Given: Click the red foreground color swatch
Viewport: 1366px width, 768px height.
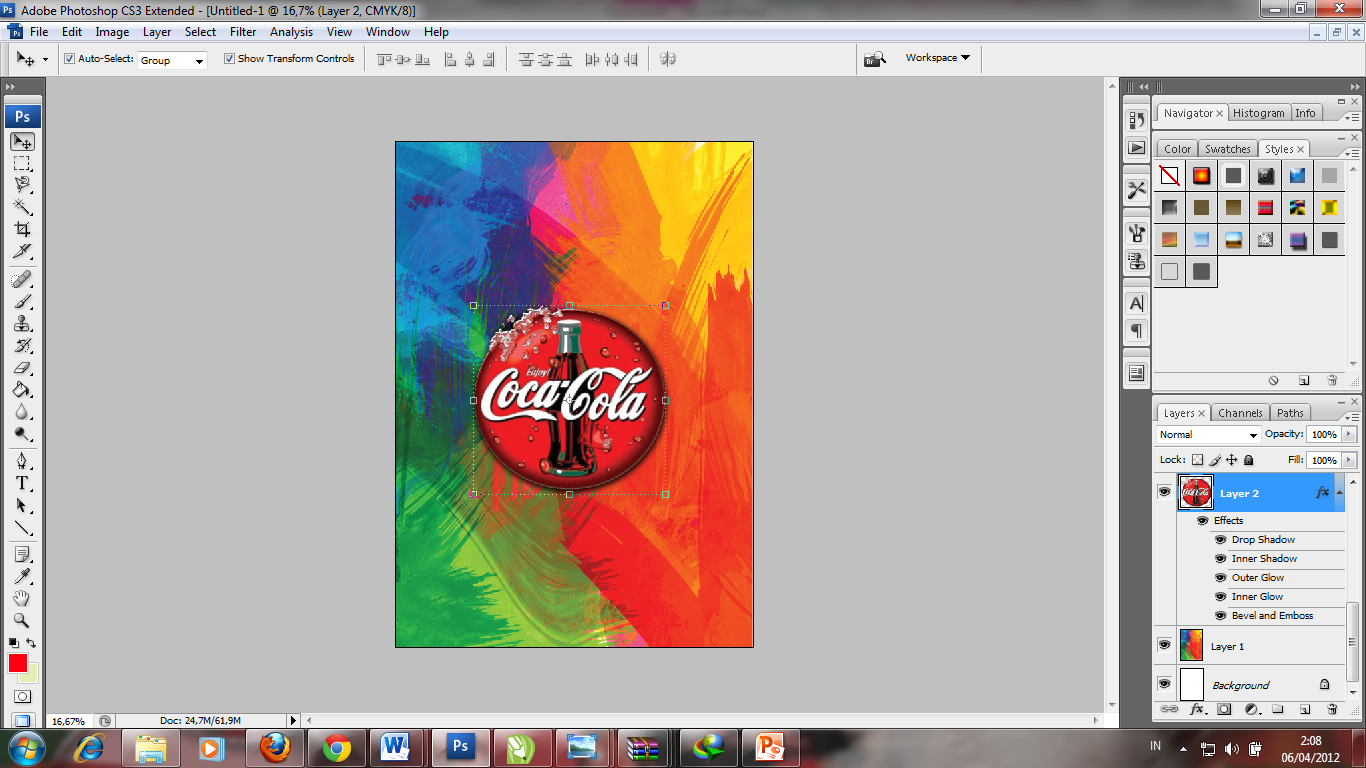Looking at the screenshot, I should coord(18,663).
